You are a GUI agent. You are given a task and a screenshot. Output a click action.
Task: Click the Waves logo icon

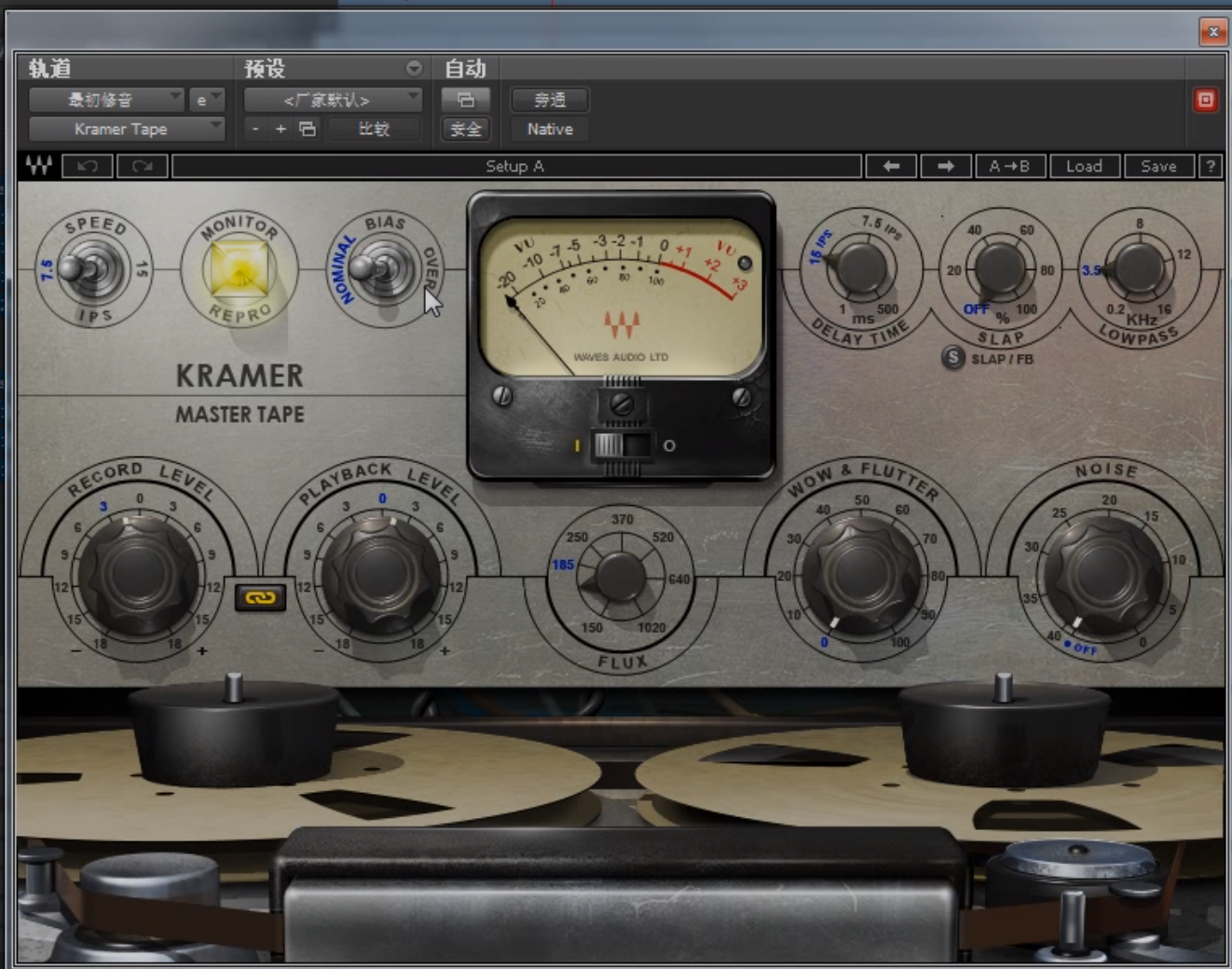(x=39, y=167)
